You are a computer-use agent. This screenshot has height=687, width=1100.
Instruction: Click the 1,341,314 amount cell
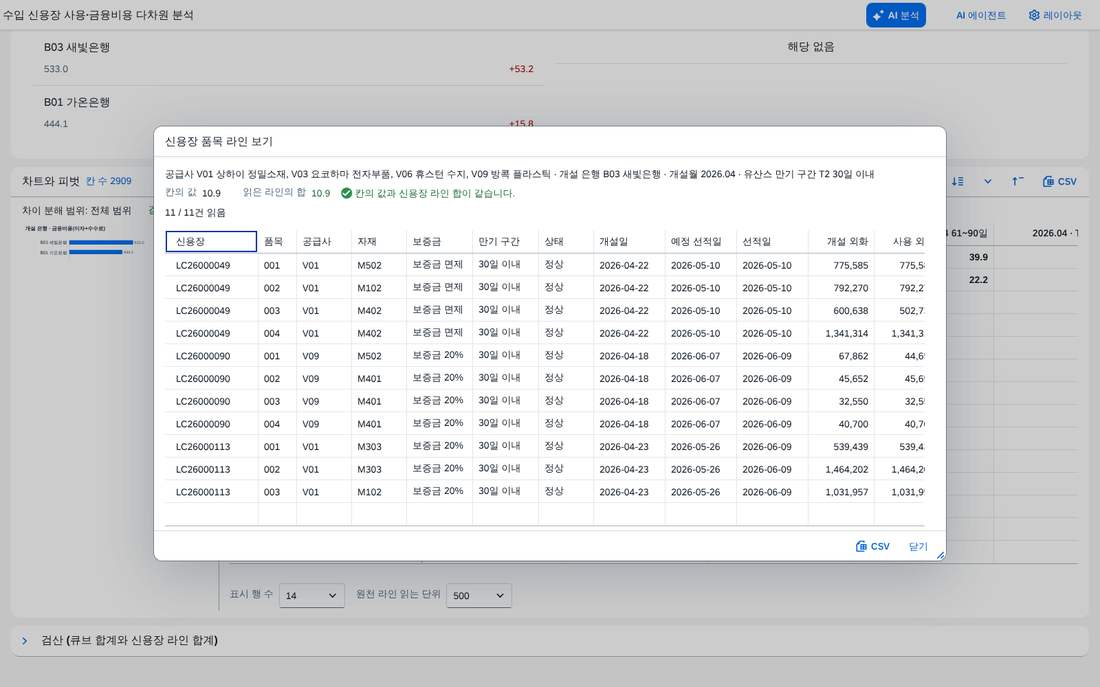coord(840,333)
